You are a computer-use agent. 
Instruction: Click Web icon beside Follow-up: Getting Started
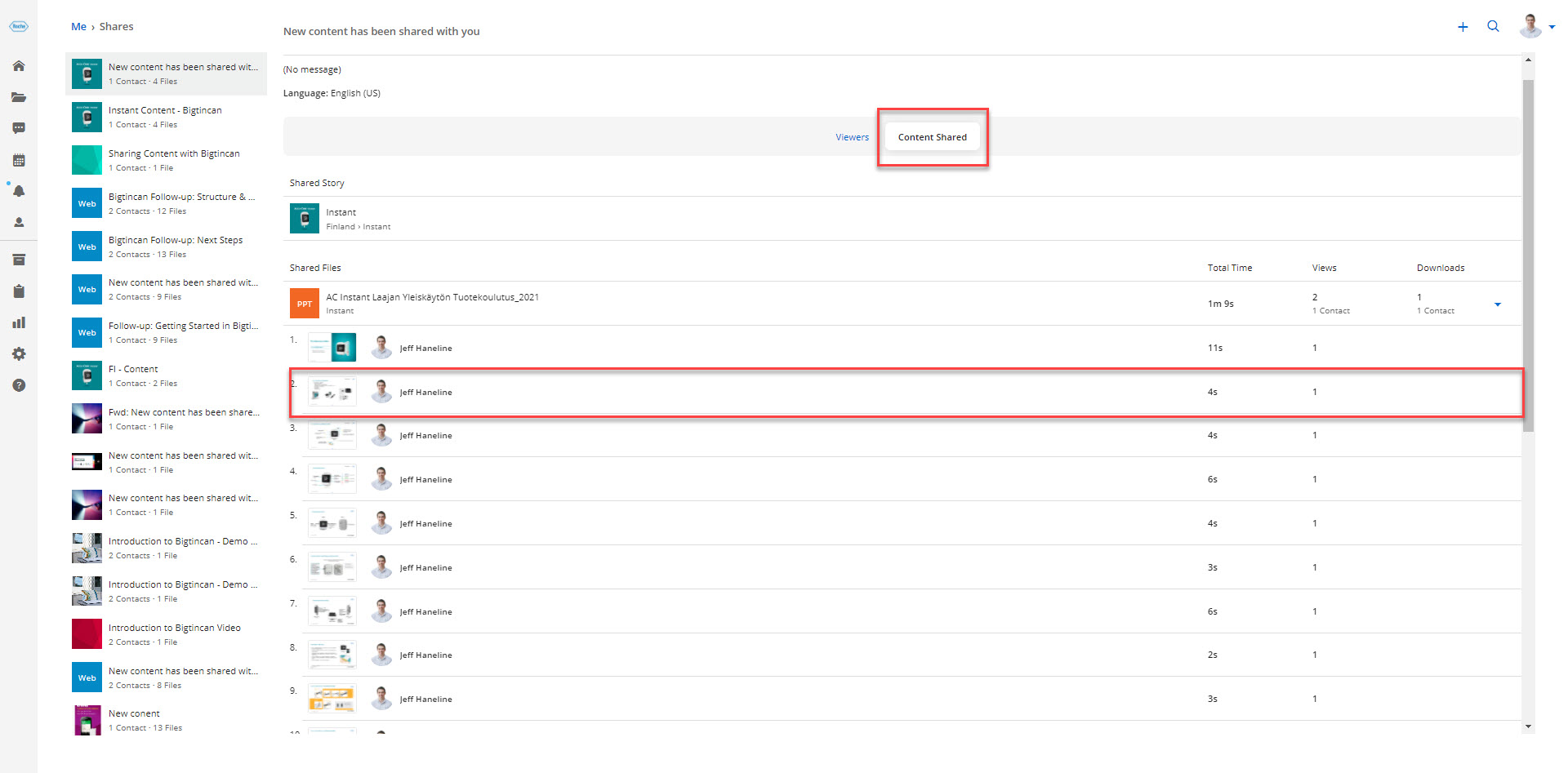[87, 332]
